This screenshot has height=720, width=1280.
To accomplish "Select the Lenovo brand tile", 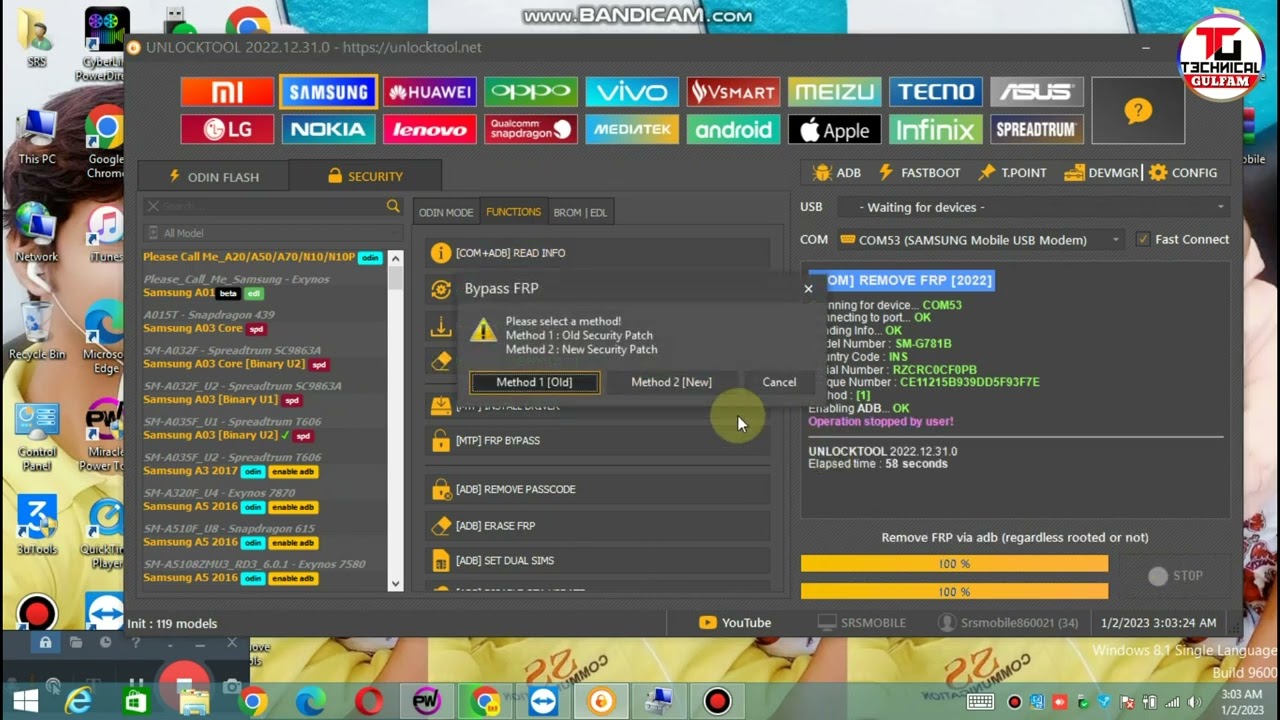I will [x=430, y=129].
